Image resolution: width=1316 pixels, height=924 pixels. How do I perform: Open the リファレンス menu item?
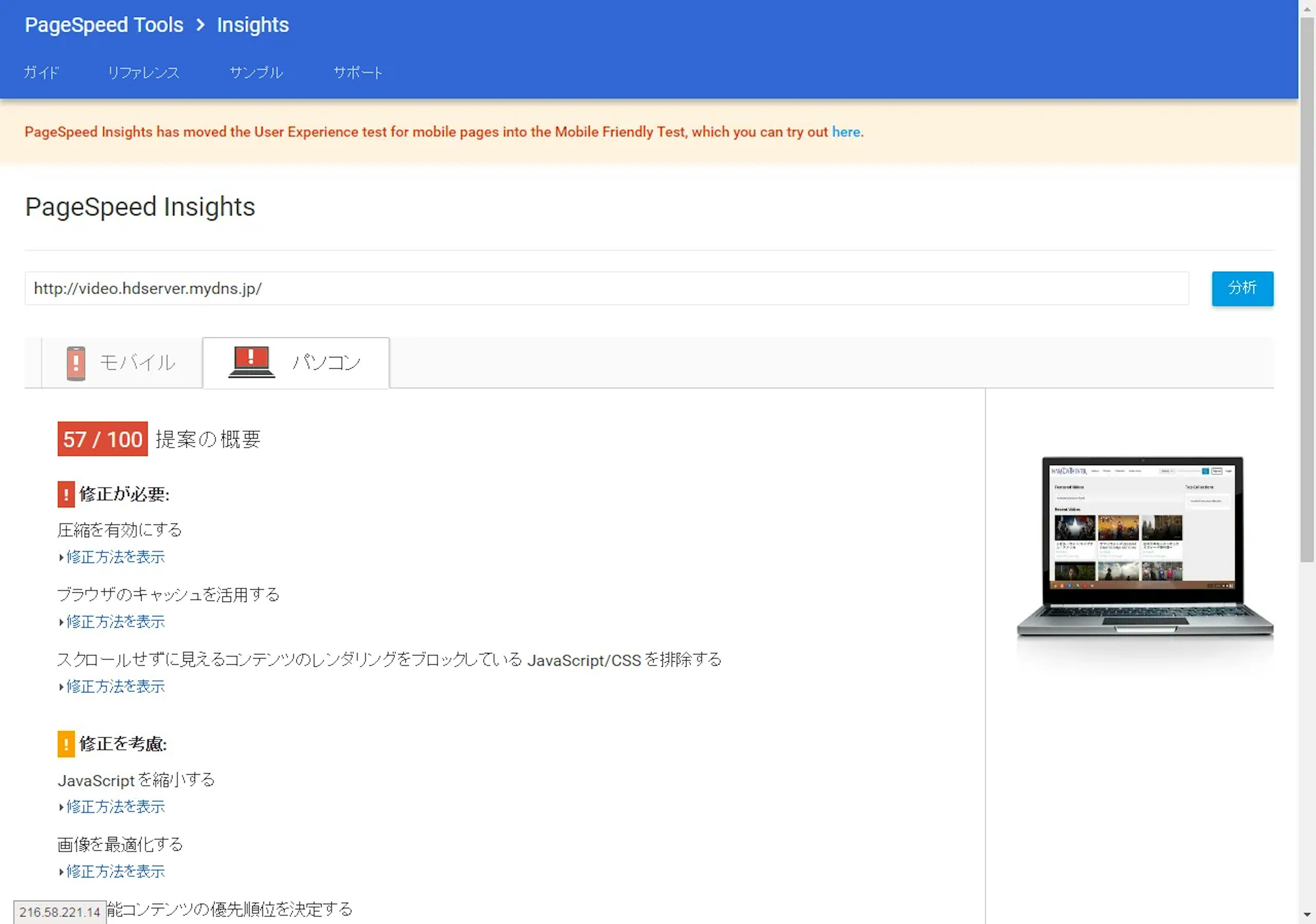pyautogui.click(x=144, y=73)
